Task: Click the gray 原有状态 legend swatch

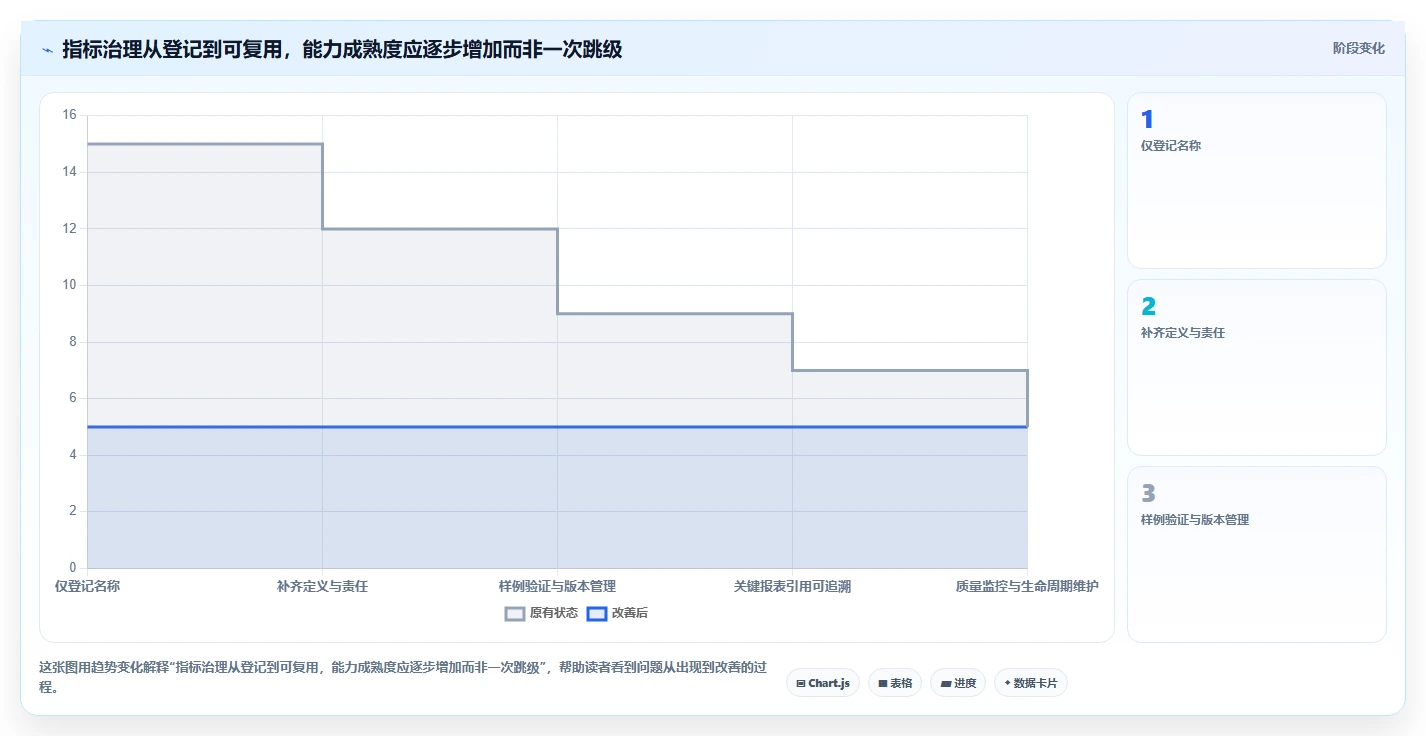Action: [x=515, y=614]
